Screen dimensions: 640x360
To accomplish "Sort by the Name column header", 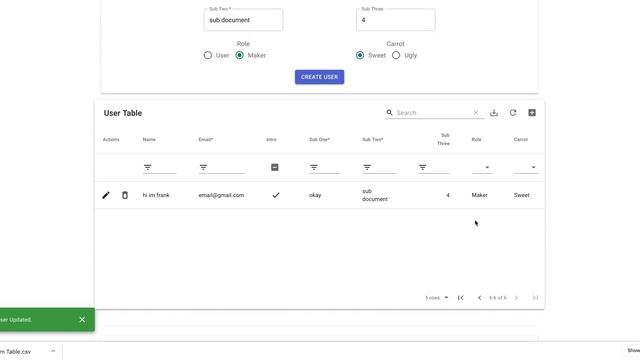I will (149, 140).
